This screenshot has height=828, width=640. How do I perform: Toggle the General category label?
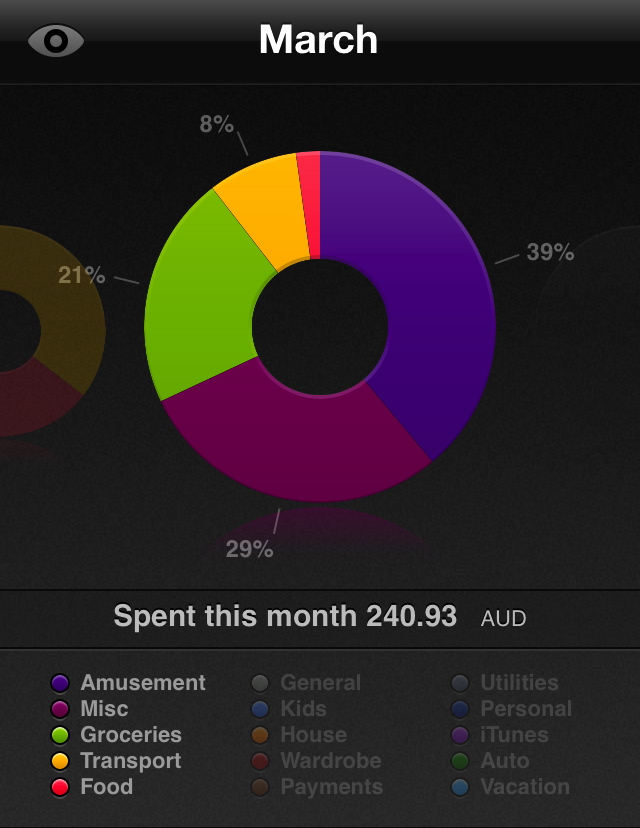click(320, 683)
